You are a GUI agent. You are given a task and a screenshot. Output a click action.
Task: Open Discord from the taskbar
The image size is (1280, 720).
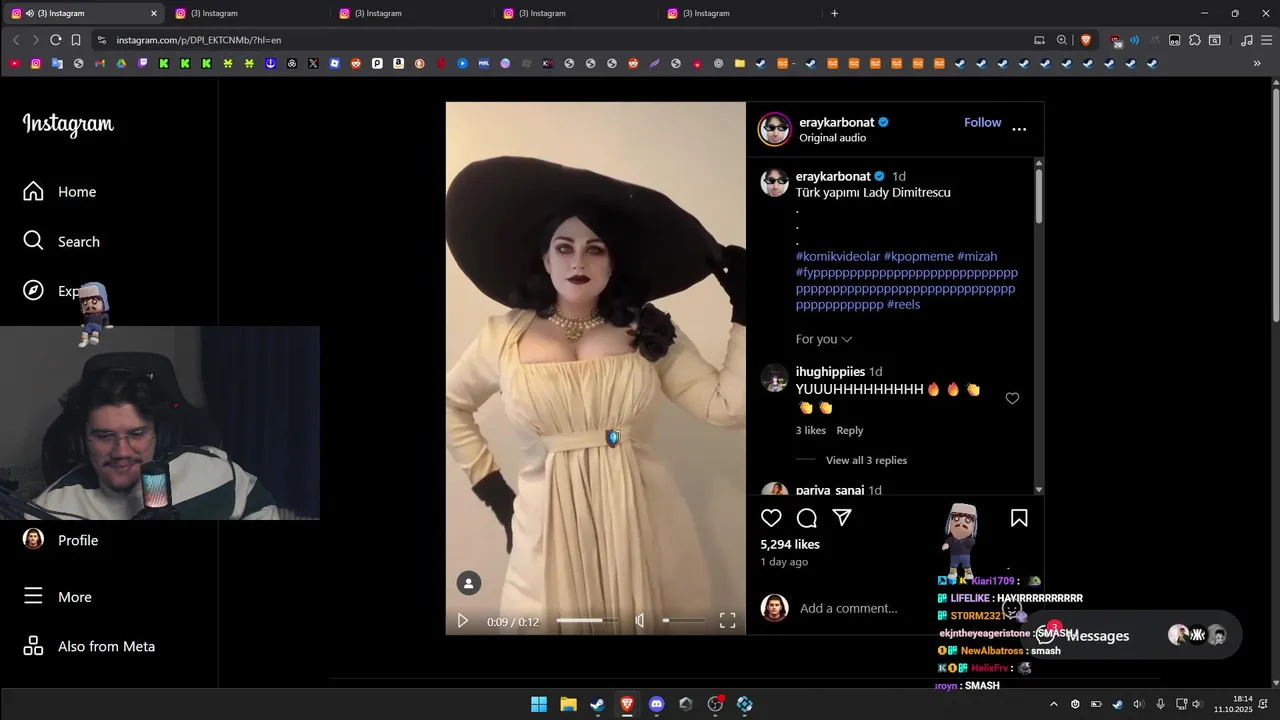pos(656,704)
